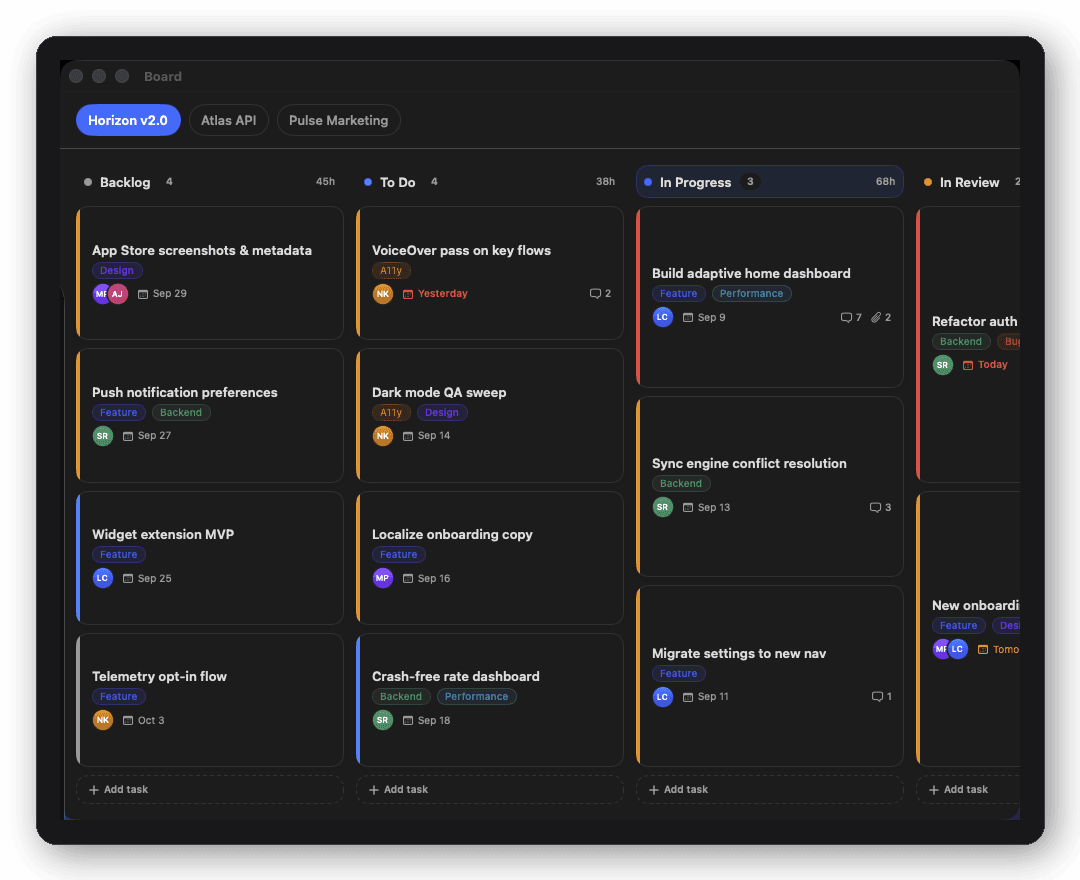The image size is (1080, 880).
Task: Click NK avatar on VoiceOver pass card
Action: click(383, 294)
